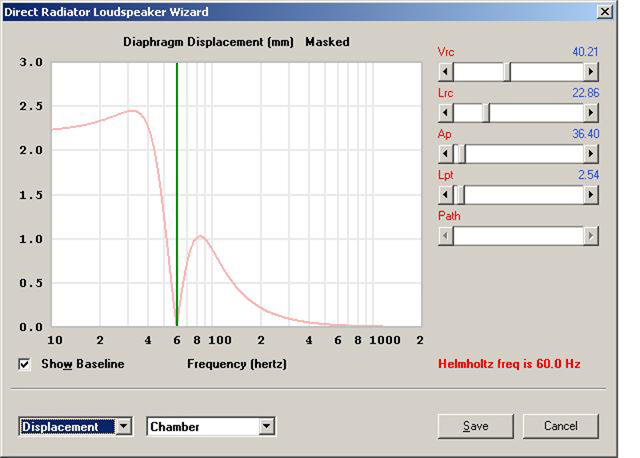The image size is (640, 458).
Task: Click the Helmholtz freq is 60.0 Hz text
Action: [x=509, y=364]
